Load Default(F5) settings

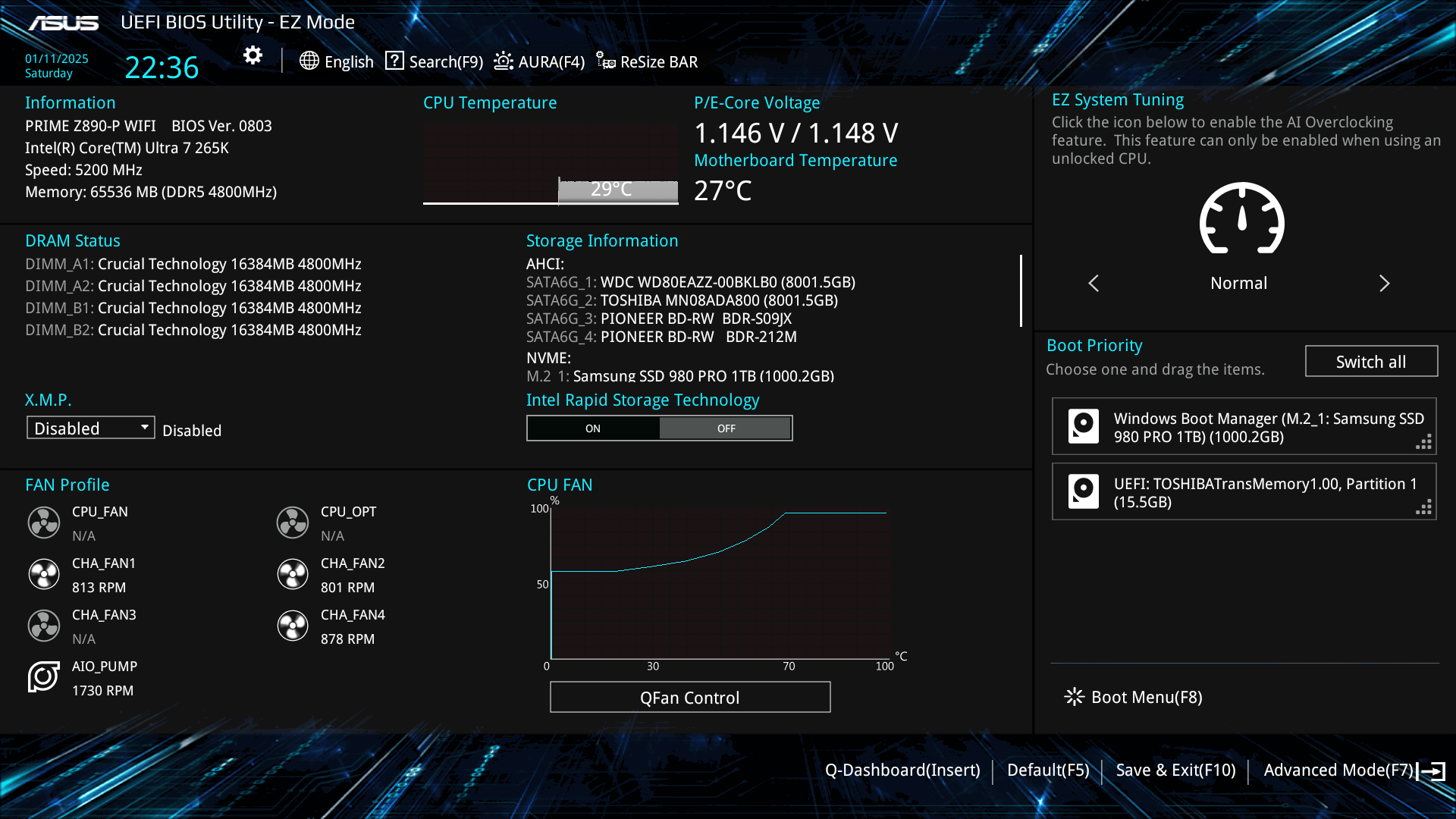(x=1048, y=770)
